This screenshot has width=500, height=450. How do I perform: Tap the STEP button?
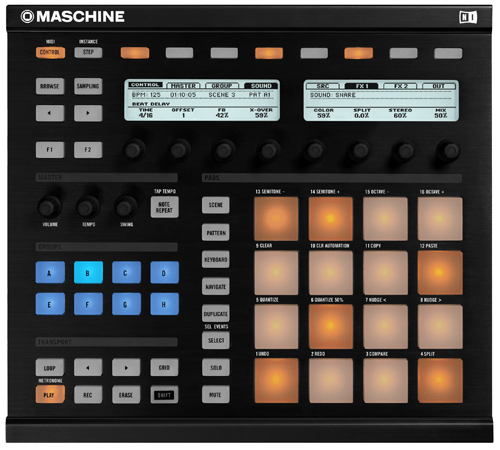tap(88, 52)
